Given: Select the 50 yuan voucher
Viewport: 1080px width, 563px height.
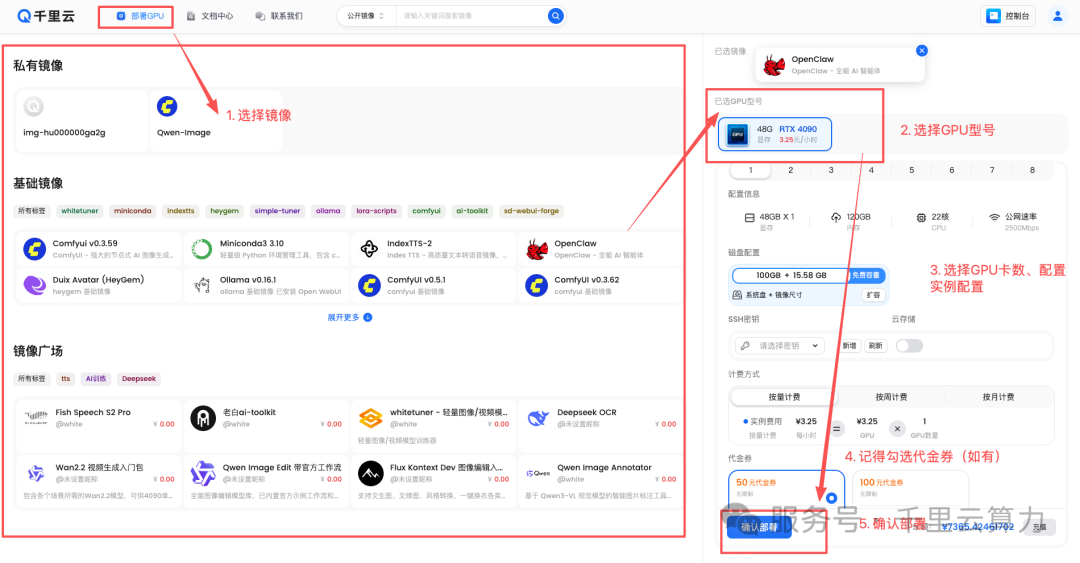Looking at the screenshot, I should click(x=786, y=490).
